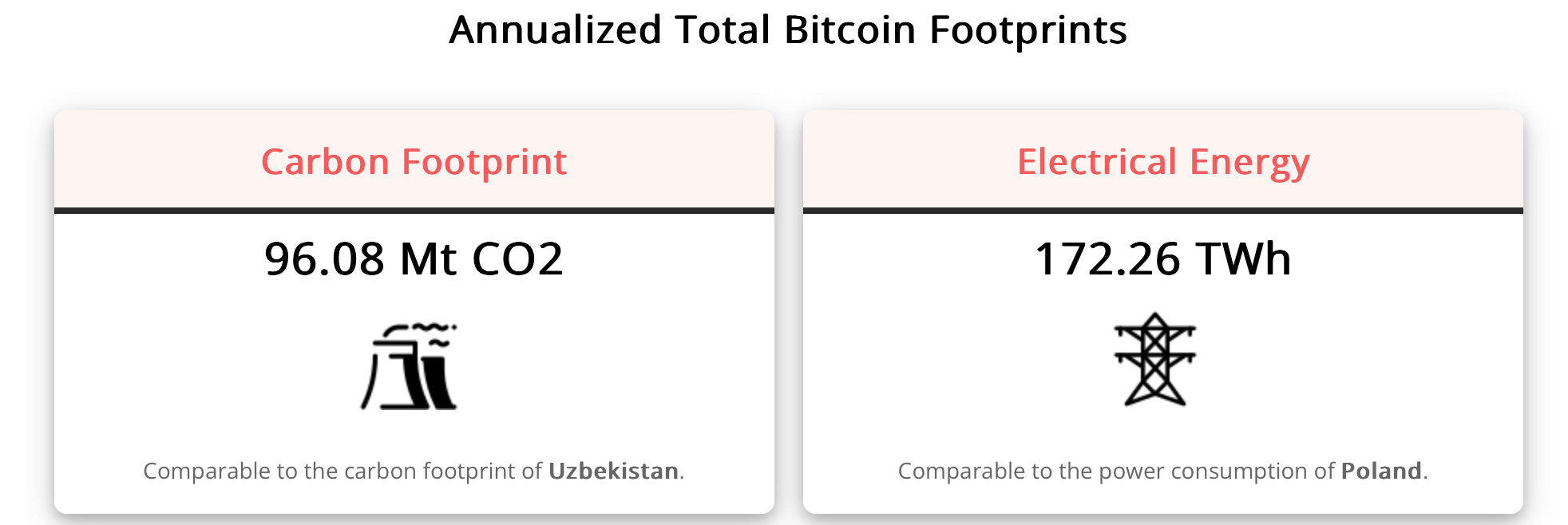The width and height of the screenshot is (1568, 525).
Task: Click the CO2 unit label
Action: tap(517, 259)
